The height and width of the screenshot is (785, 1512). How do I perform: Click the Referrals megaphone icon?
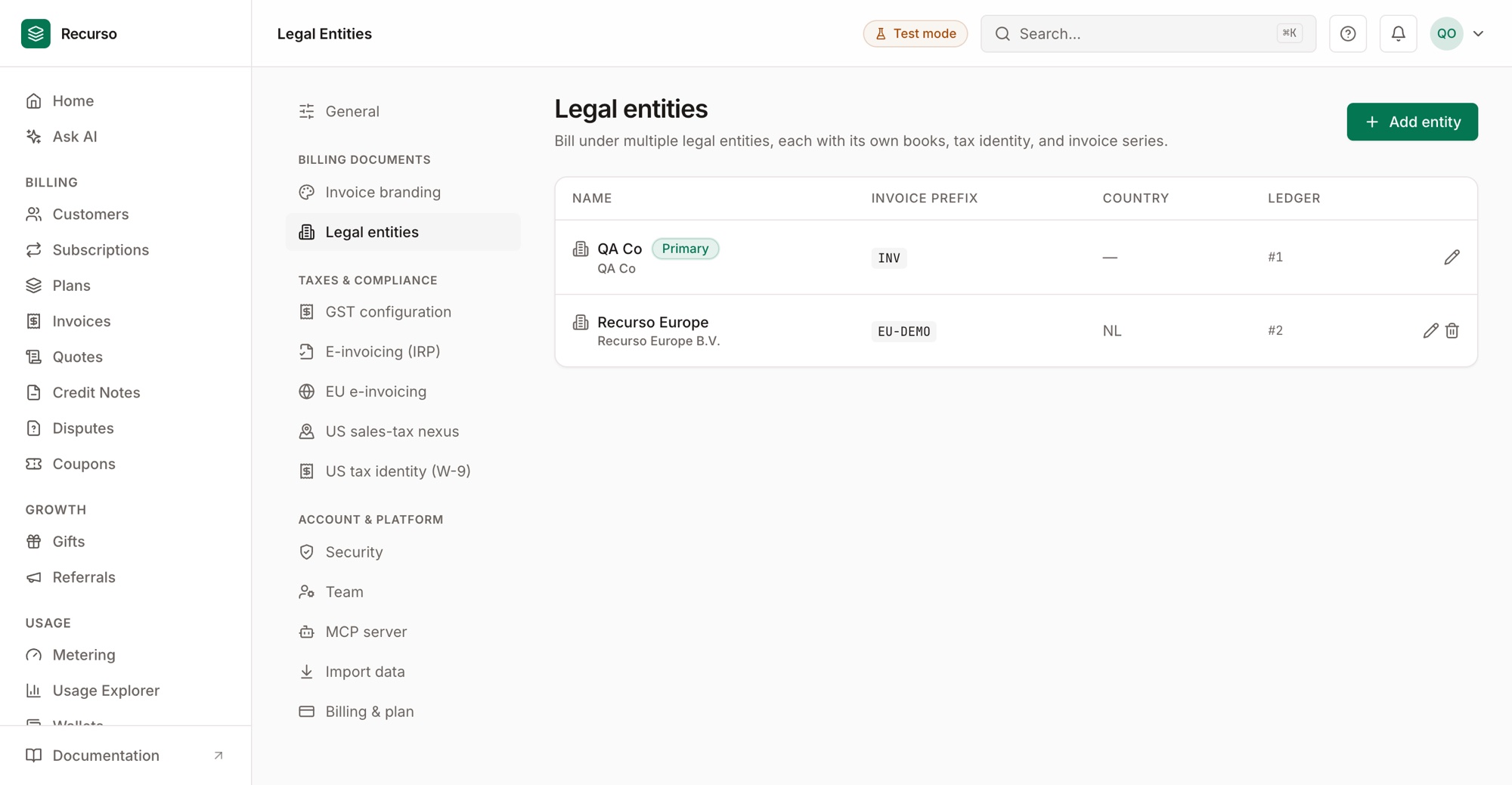point(34,577)
